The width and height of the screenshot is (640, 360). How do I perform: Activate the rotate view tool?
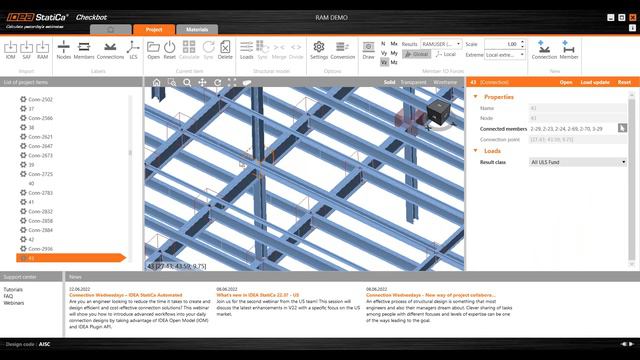coord(217,82)
